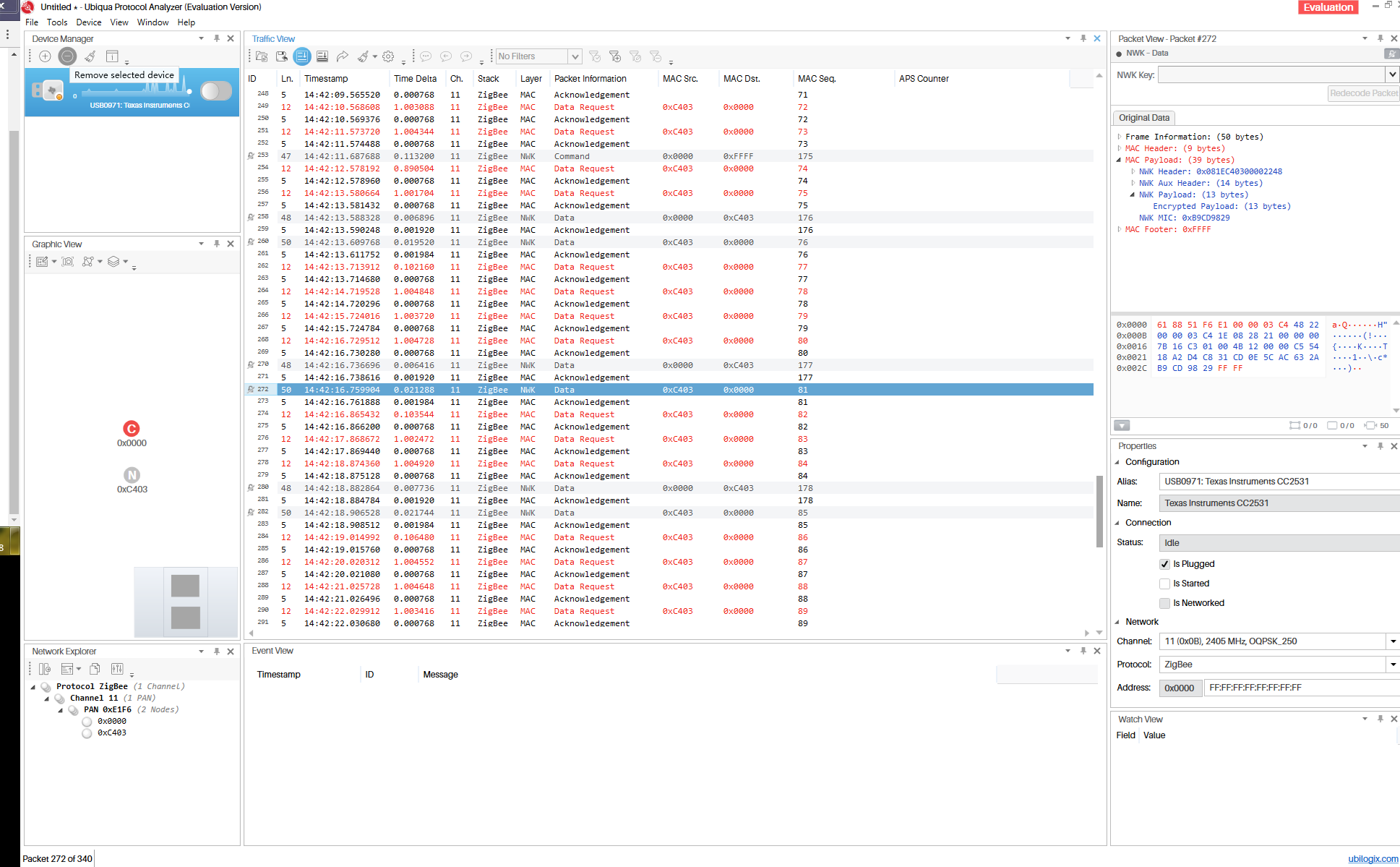
Task: Remove the selected device
Action: (x=67, y=56)
